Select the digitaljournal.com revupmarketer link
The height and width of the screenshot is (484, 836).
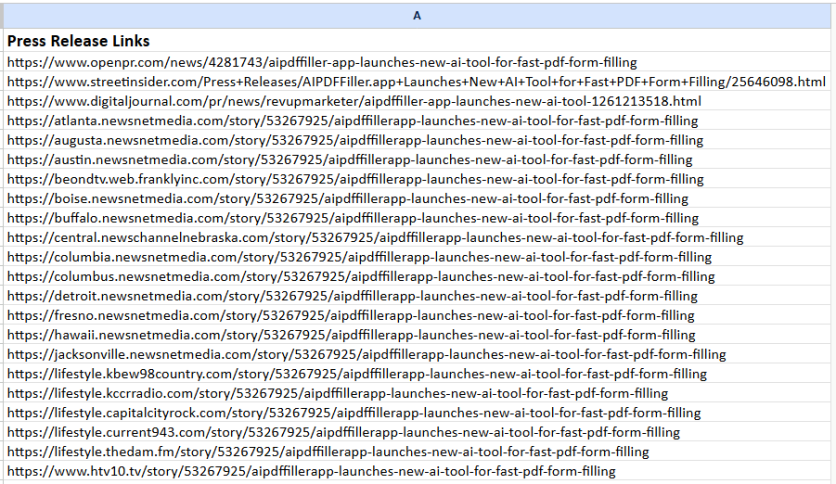pos(417,101)
